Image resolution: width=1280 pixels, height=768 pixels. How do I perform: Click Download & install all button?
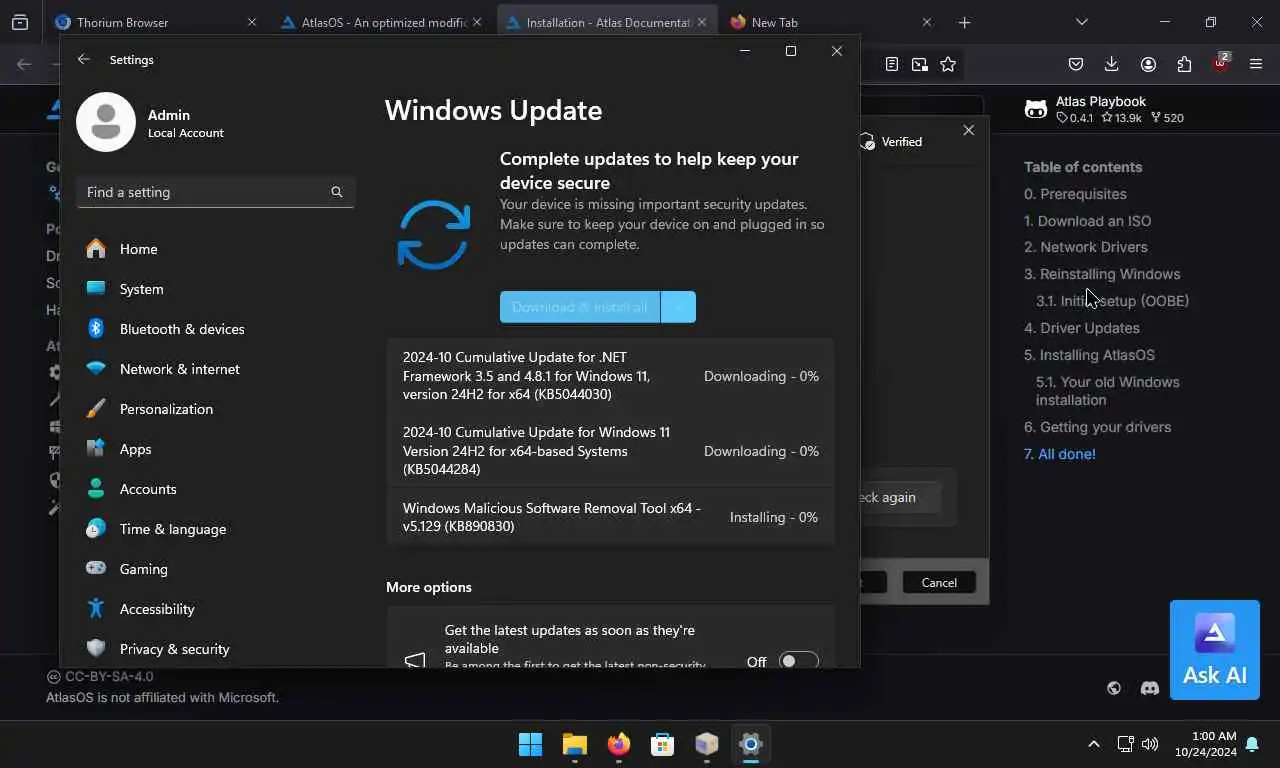coord(580,307)
